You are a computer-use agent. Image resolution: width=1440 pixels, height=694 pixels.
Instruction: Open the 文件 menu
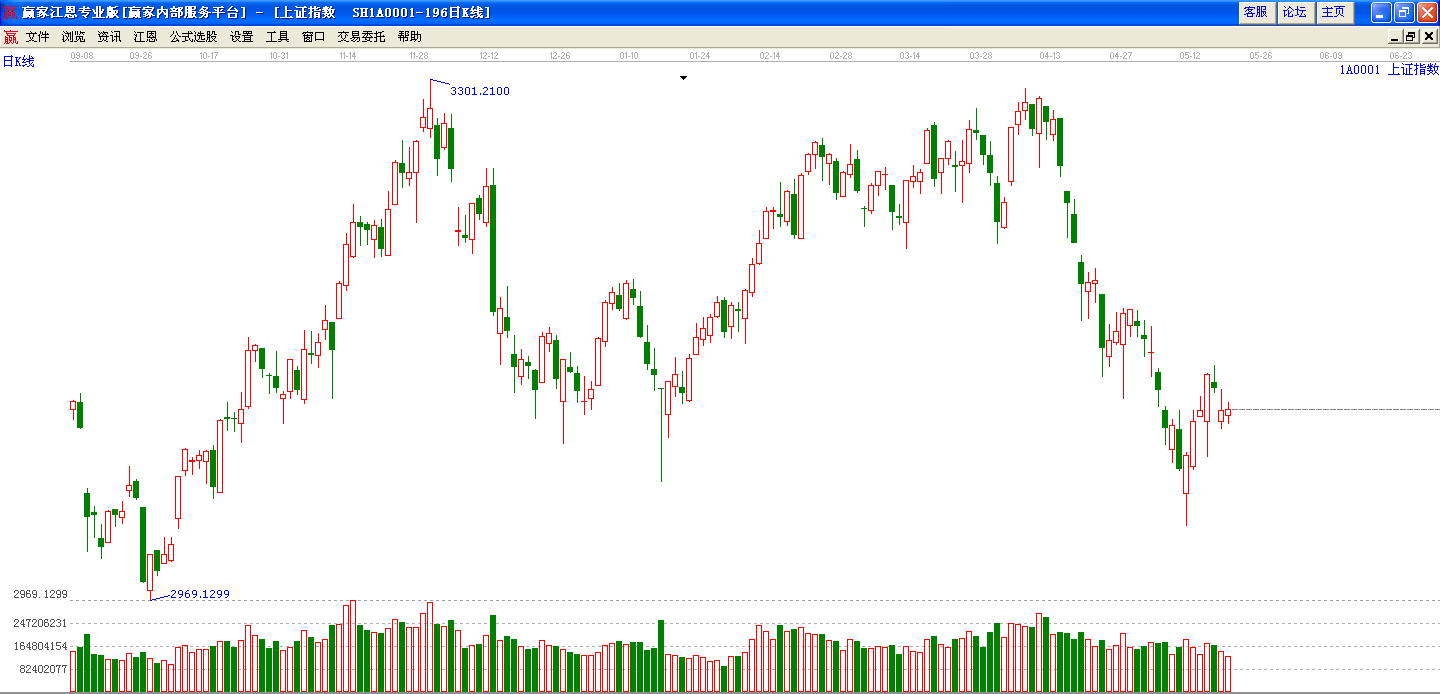coord(37,37)
